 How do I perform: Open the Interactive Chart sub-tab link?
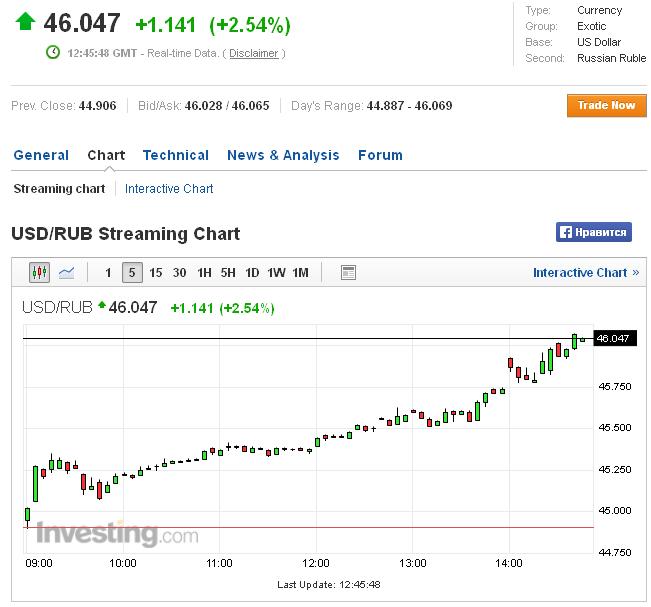click(169, 189)
